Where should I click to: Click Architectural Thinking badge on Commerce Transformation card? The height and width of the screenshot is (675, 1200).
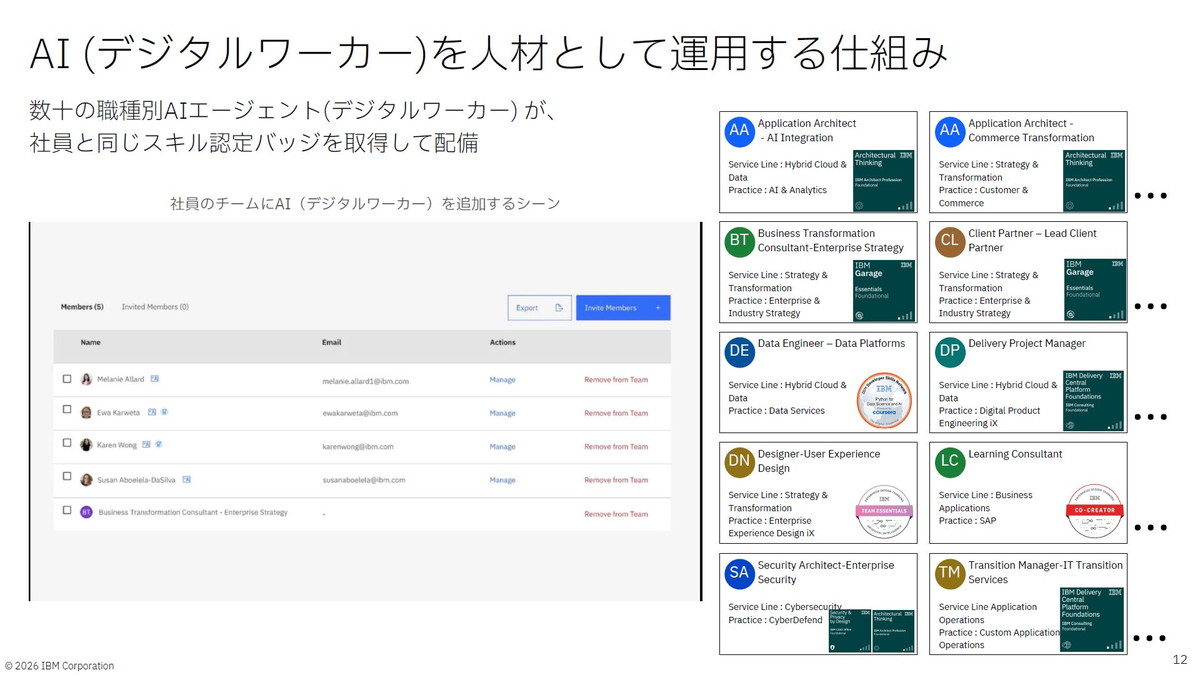[x=1094, y=181]
